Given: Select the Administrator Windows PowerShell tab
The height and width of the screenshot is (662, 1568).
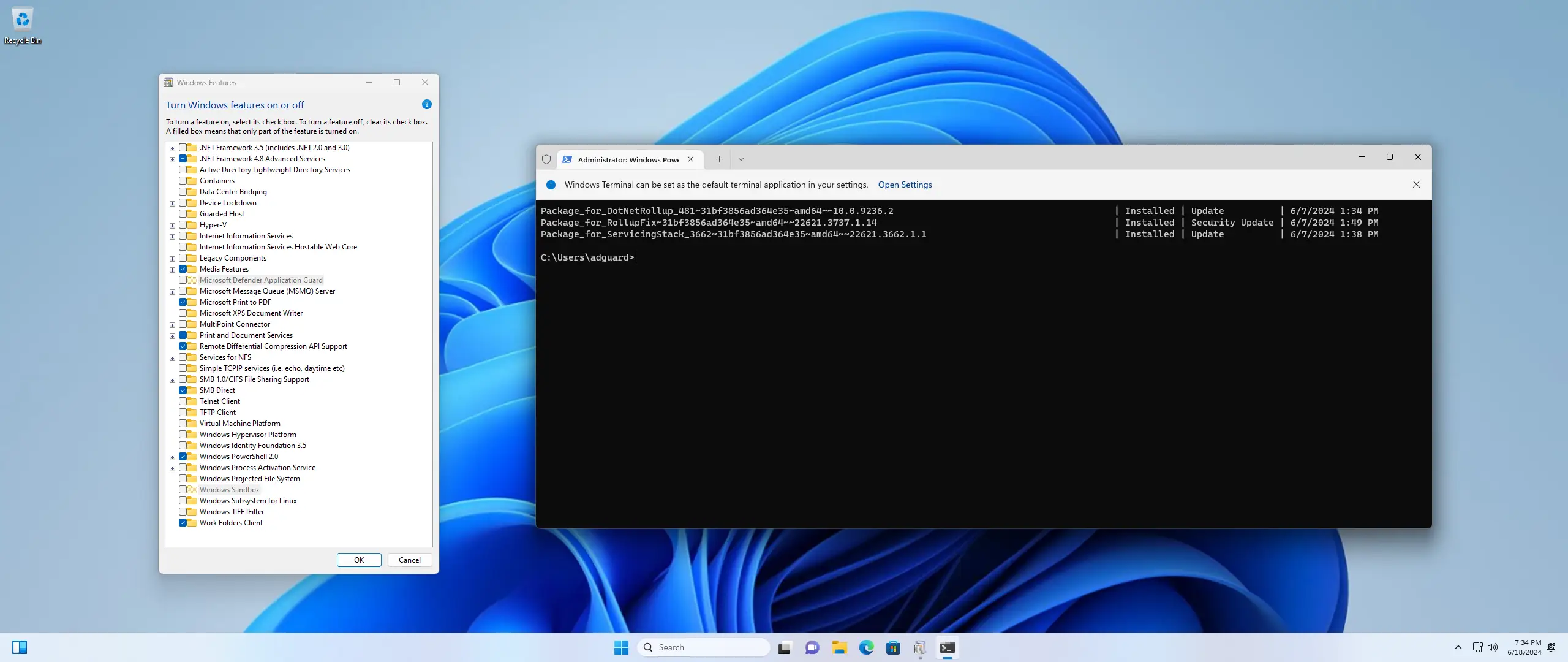Looking at the screenshot, I should point(627,159).
